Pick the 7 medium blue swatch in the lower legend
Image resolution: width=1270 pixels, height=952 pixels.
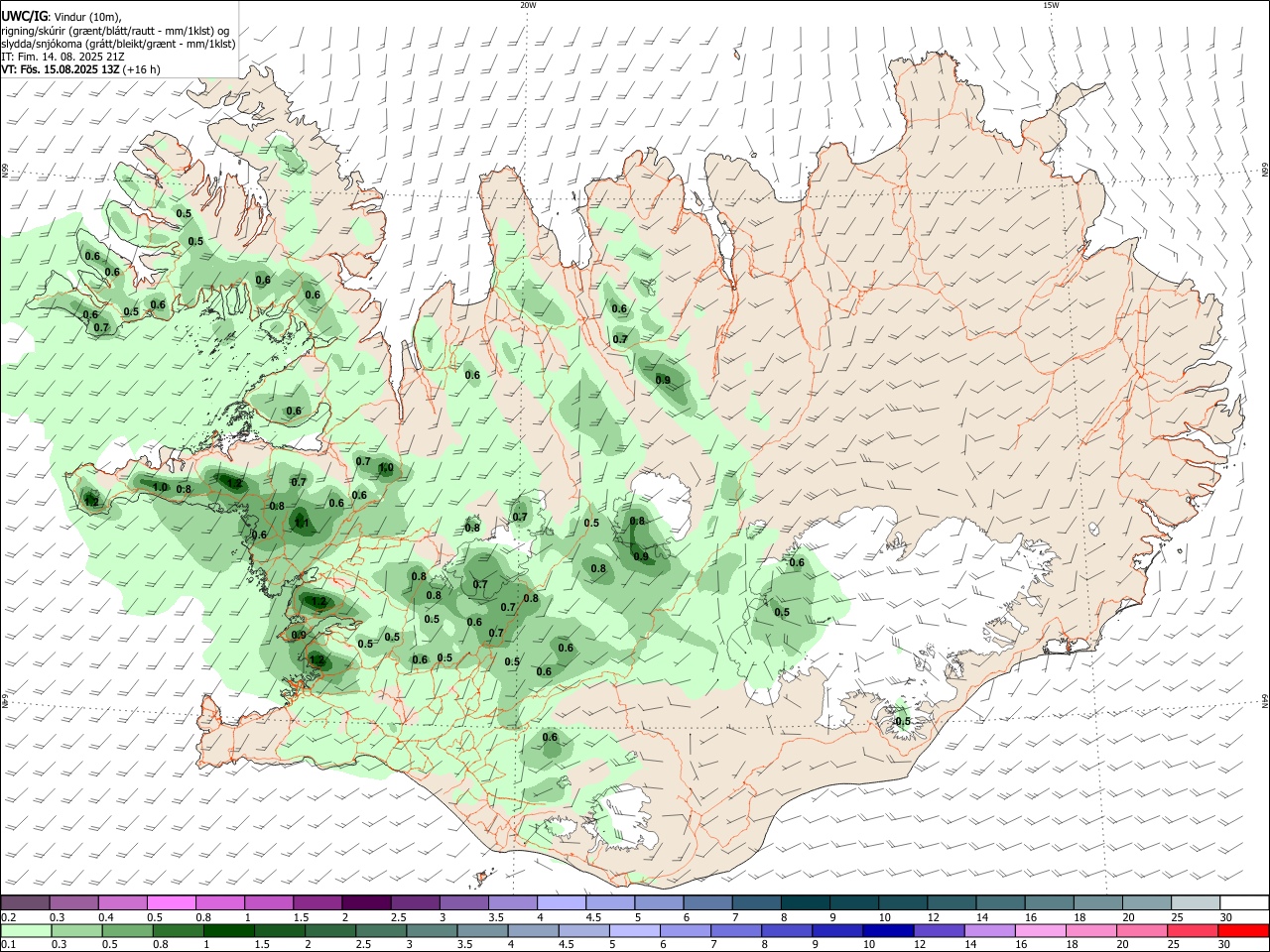(x=734, y=930)
